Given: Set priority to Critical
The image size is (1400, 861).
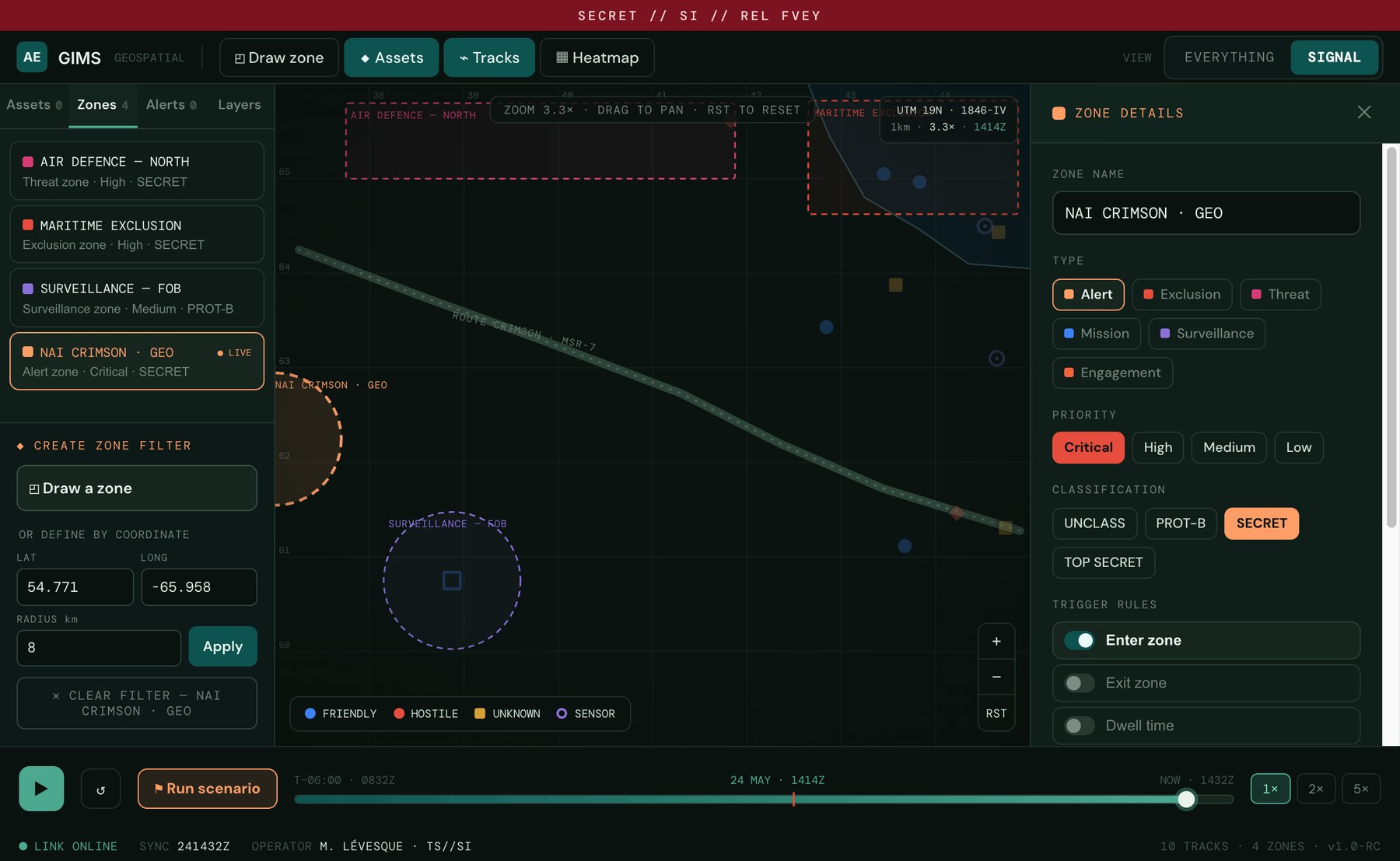Looking at the screenshot, I should point(1088,447).
